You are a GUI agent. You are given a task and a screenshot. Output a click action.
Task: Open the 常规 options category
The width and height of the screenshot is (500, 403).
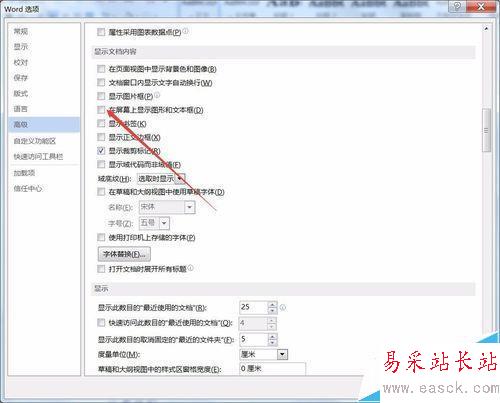21,31
